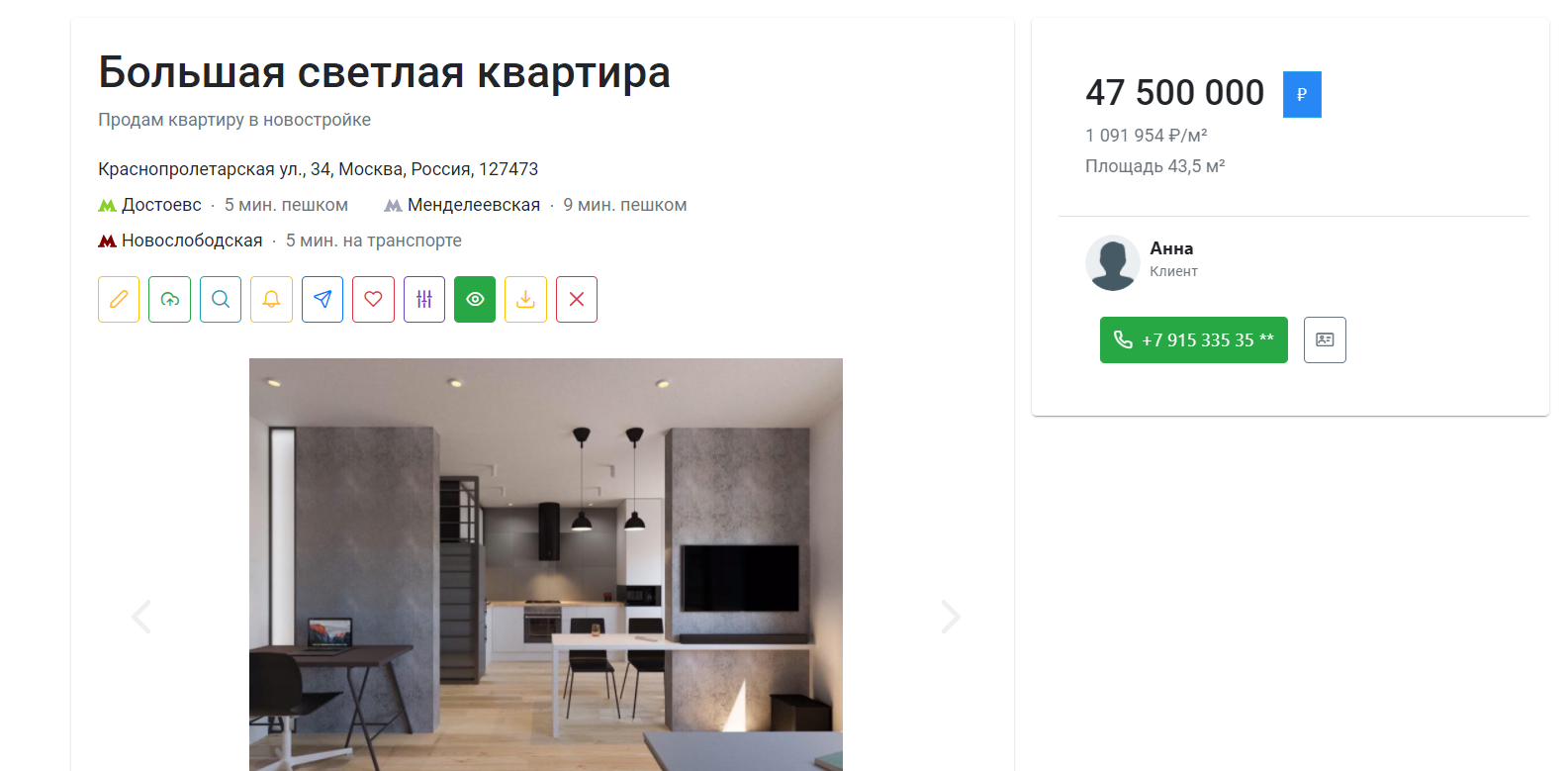The image size is (1568, 771).
Task: Click the red X delete icon
Action: coord(577,299)
